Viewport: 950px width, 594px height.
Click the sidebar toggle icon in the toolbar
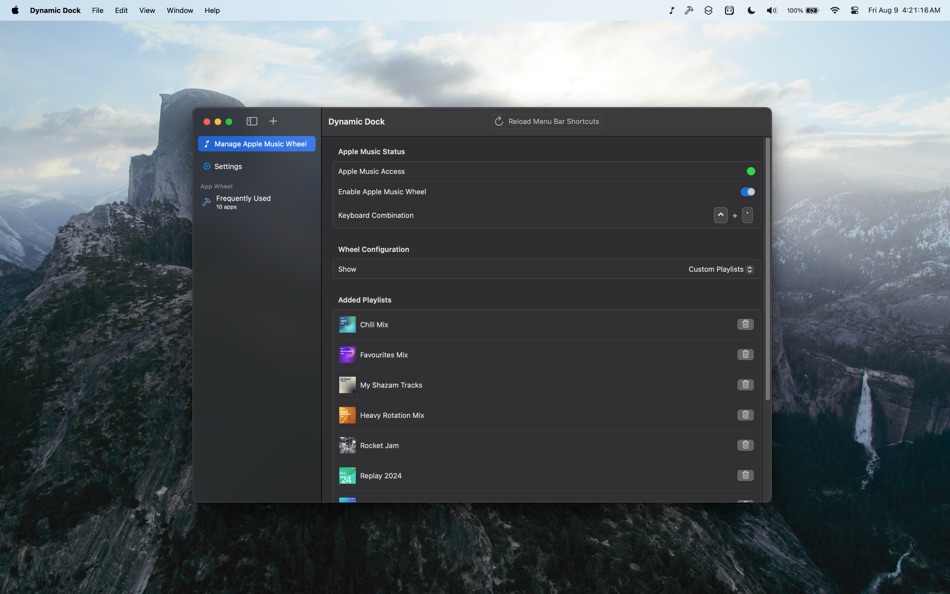tap(251, 121)
